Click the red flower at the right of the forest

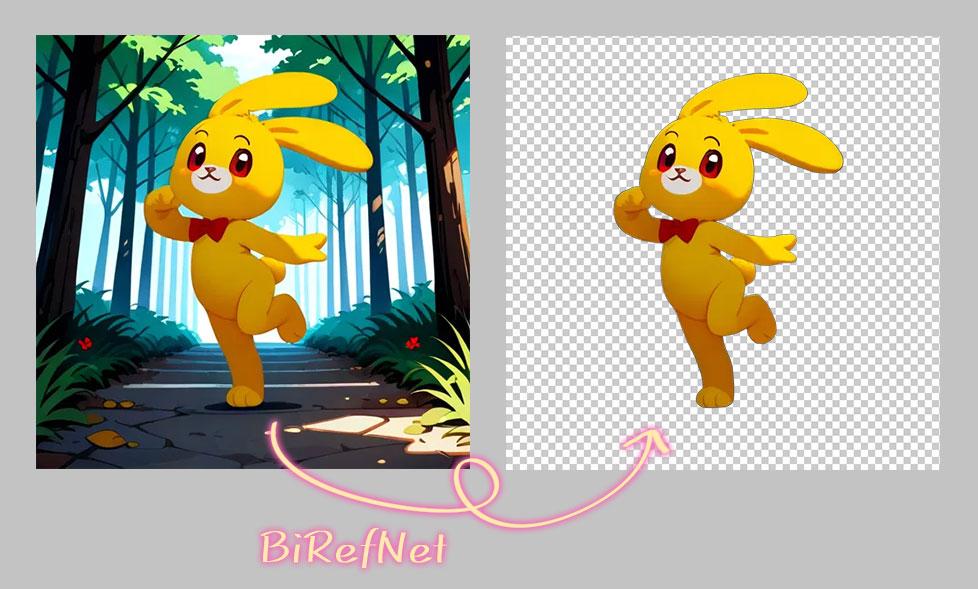point(412,342)
